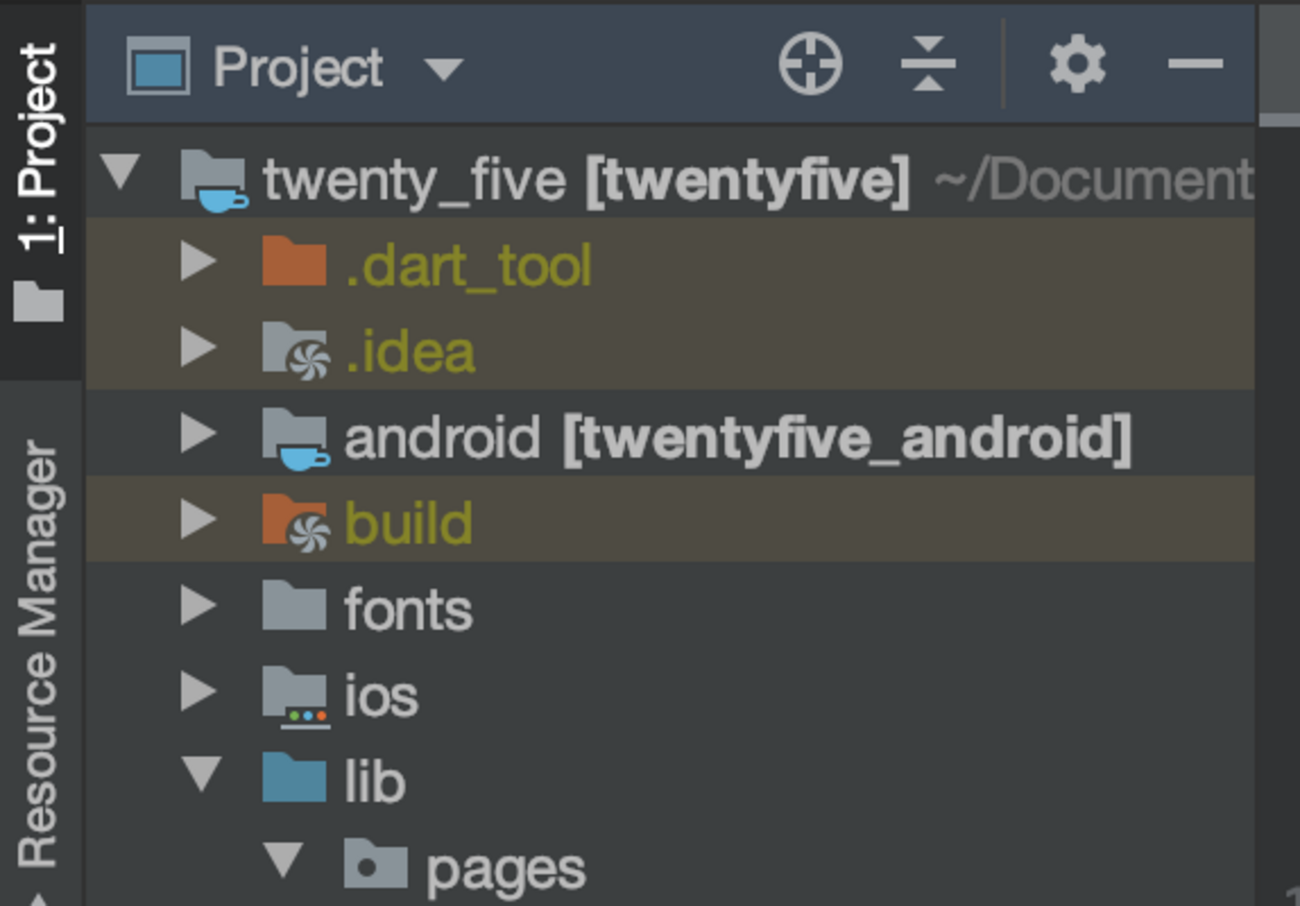Click the Collapse All icon
1300x906 pixels.
928,65
